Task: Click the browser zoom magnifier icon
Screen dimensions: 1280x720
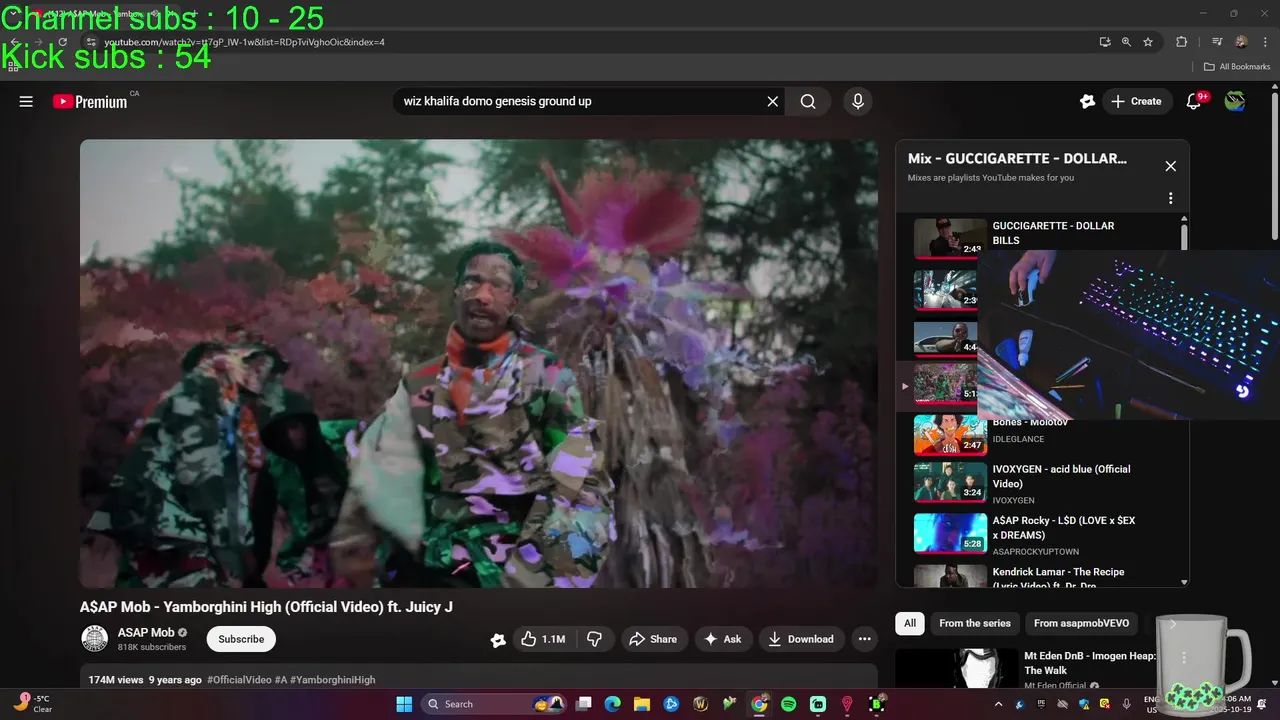Action: [x=1126, y=42]
